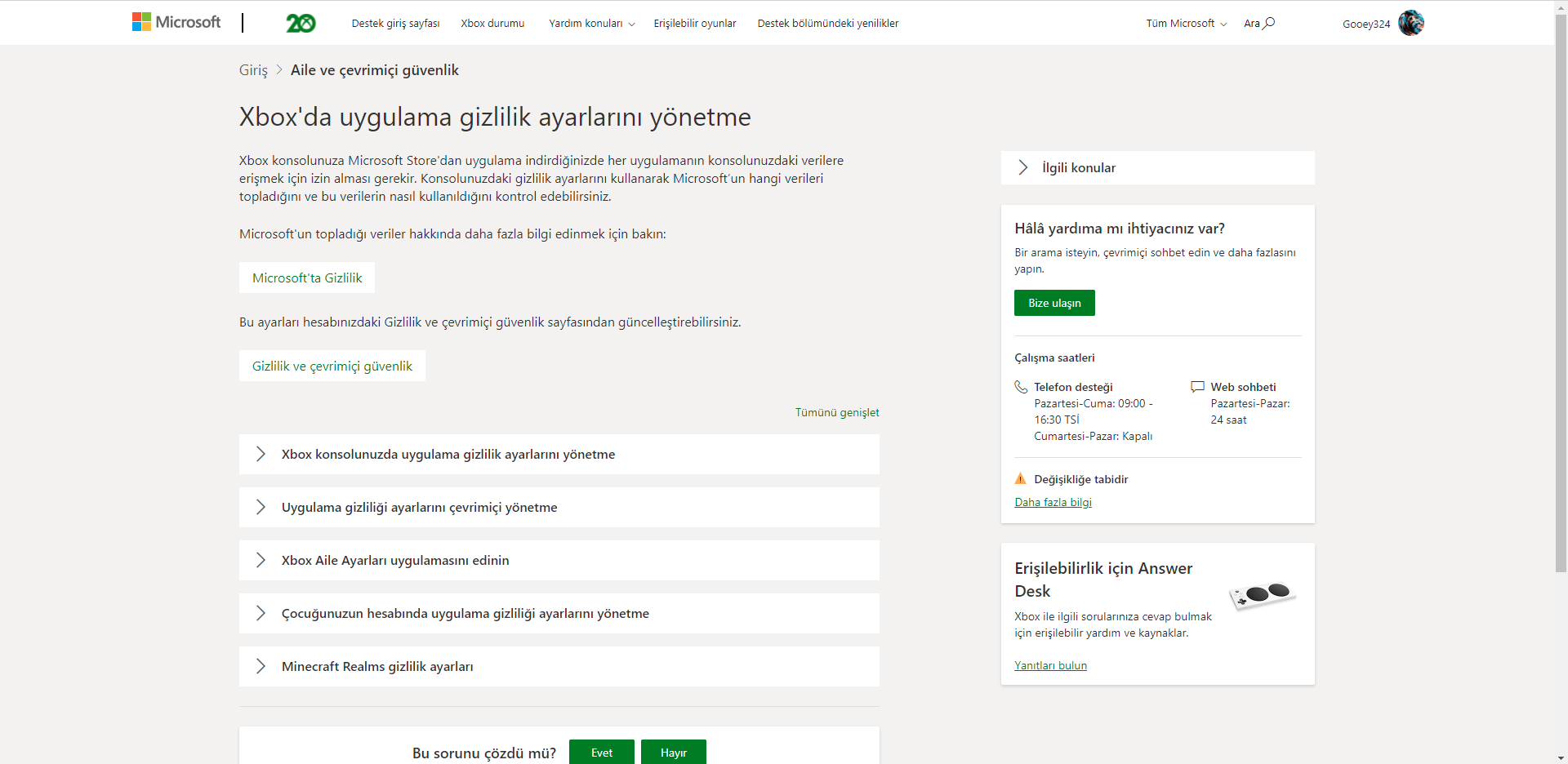Click the orange warning triangle icon
Screen dimensions: 1568x764
1021,478
